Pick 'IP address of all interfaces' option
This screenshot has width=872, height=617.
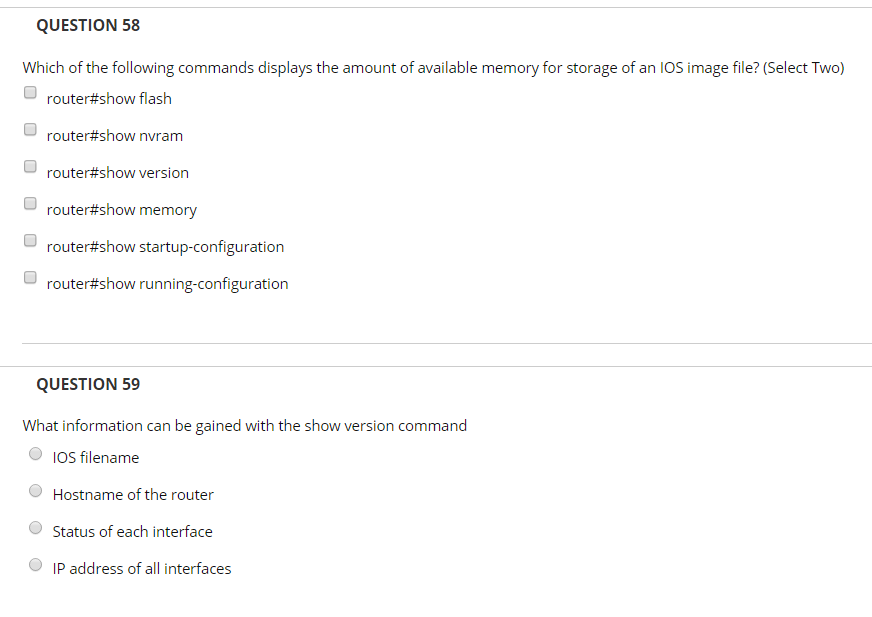click(36, 564)
